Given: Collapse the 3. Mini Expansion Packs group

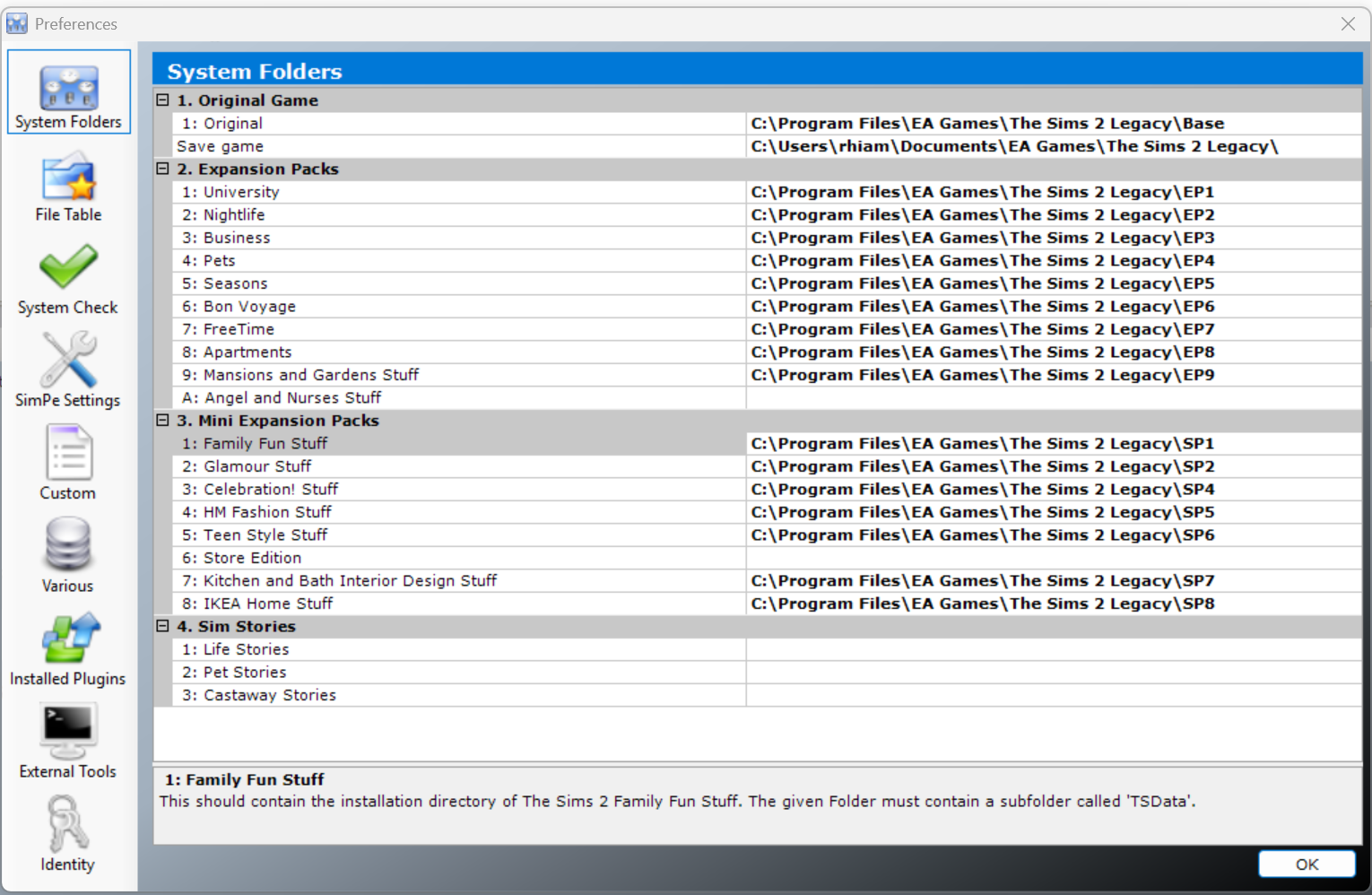Looking at the screenshot, I should (x=162, y=421).
